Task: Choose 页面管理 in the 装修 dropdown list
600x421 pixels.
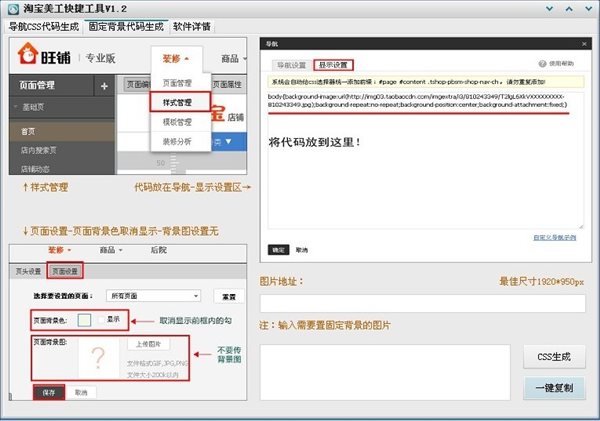Action: [177, 83]
